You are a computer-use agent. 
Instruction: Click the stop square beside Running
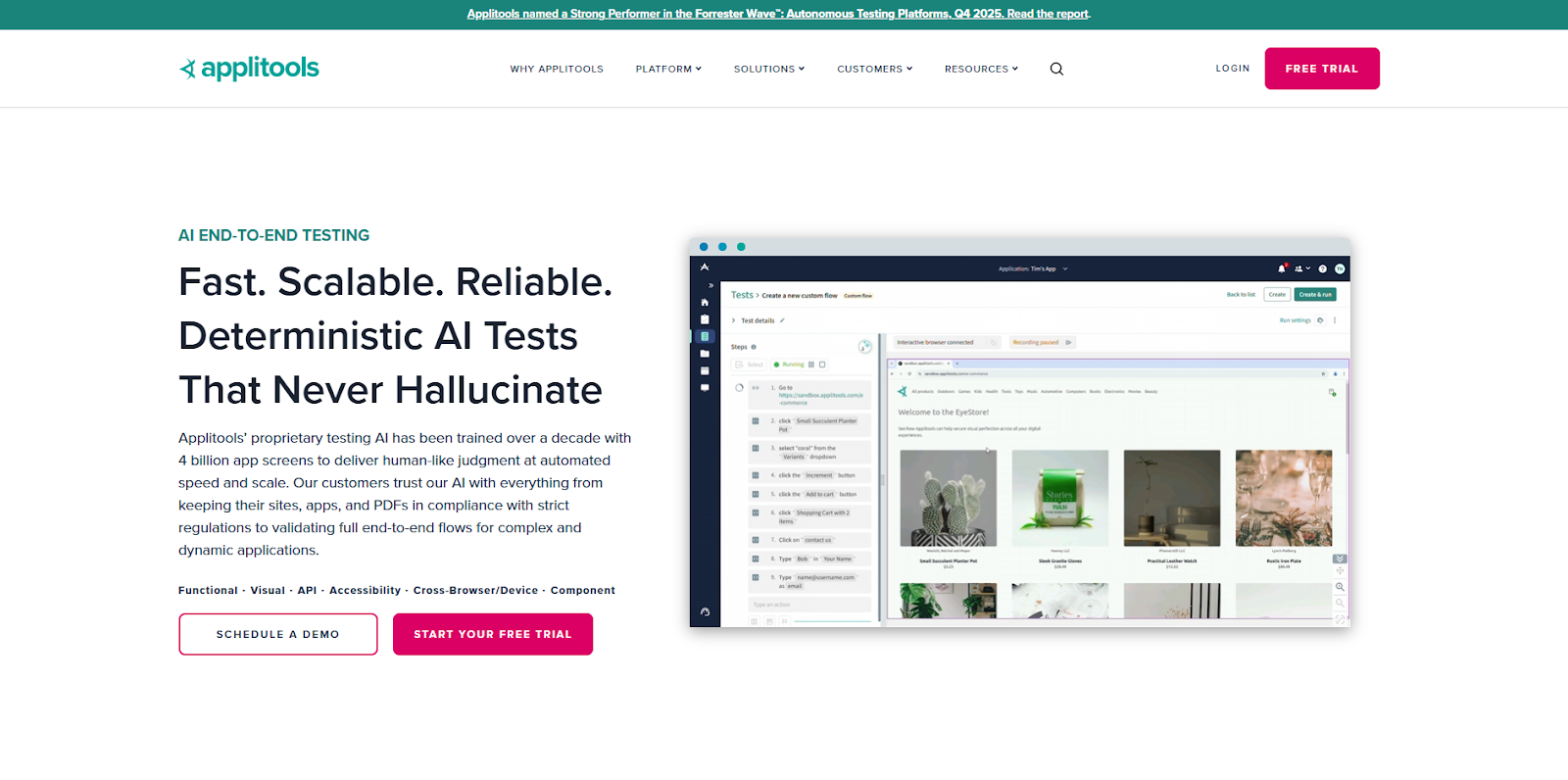[822, 365]
